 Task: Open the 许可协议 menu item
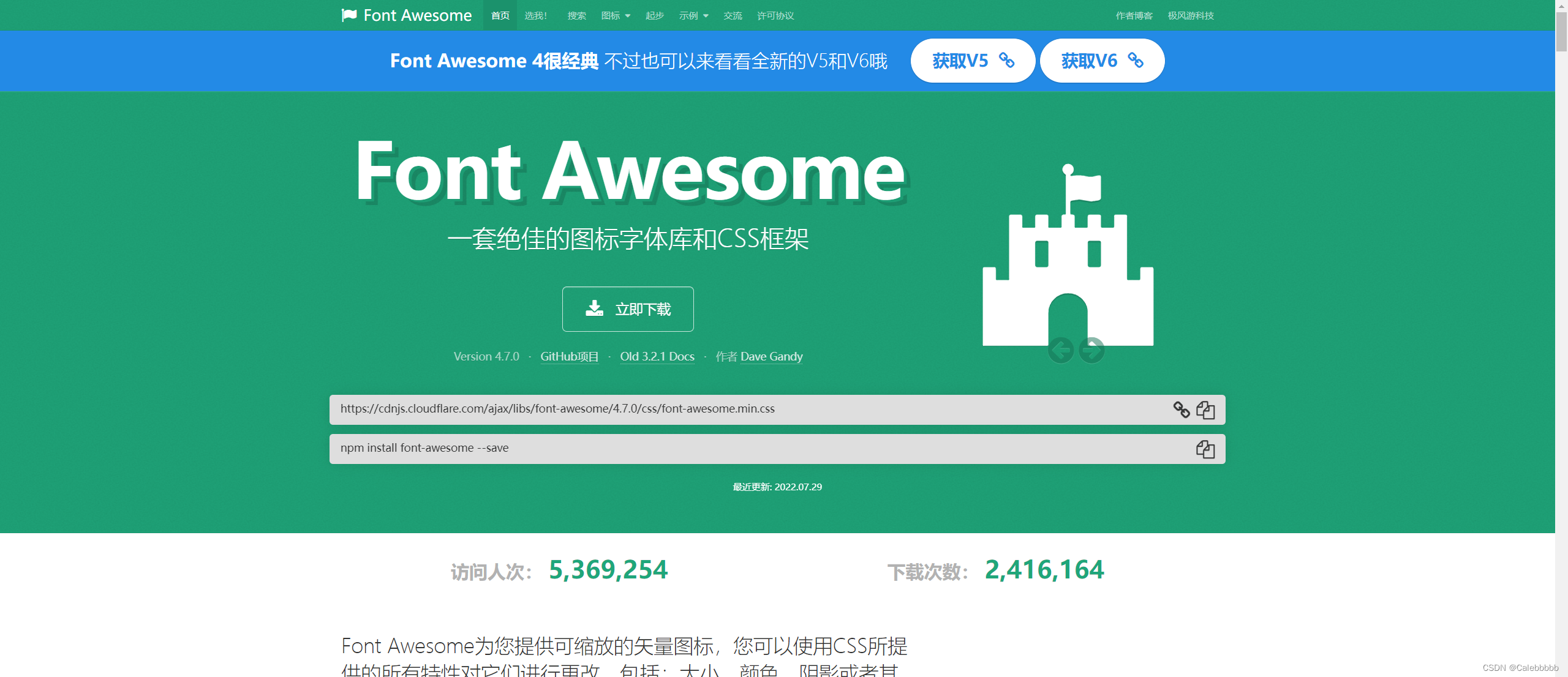[775, 15]
